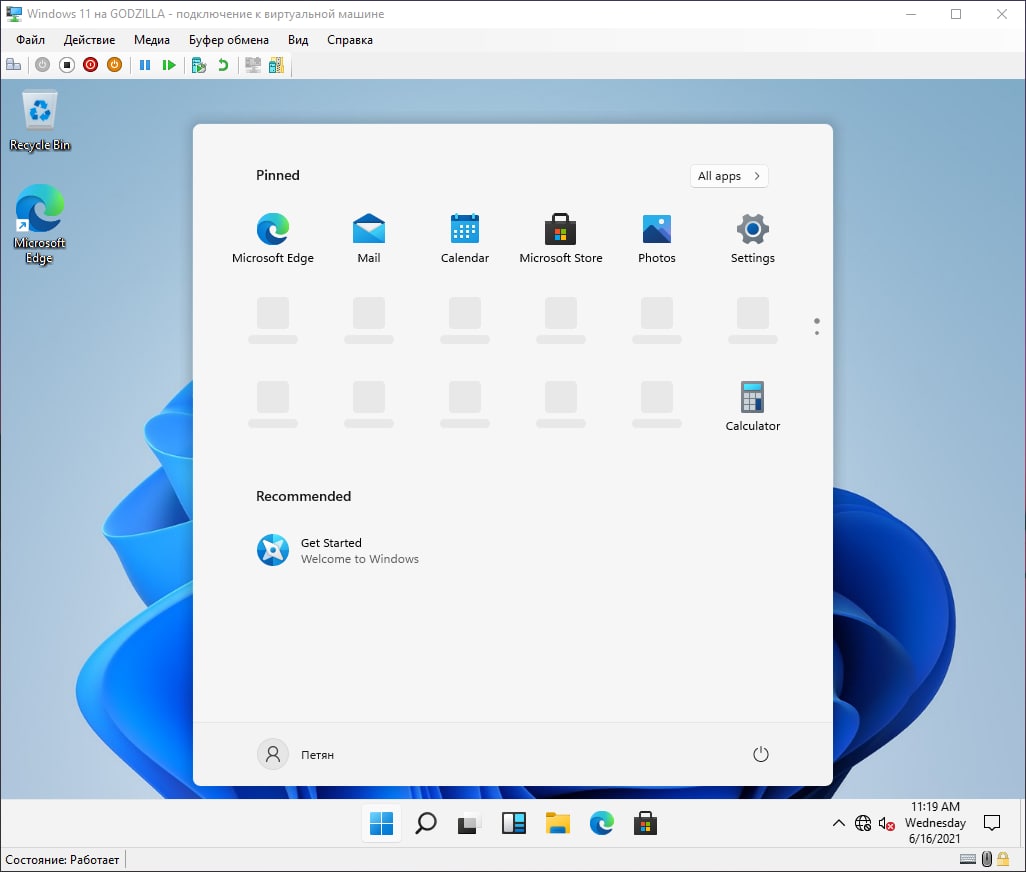Open the Start menu power options
The height and width of the screenshot is (872, 1026).
pyautogui.click(x=760, y=754)
